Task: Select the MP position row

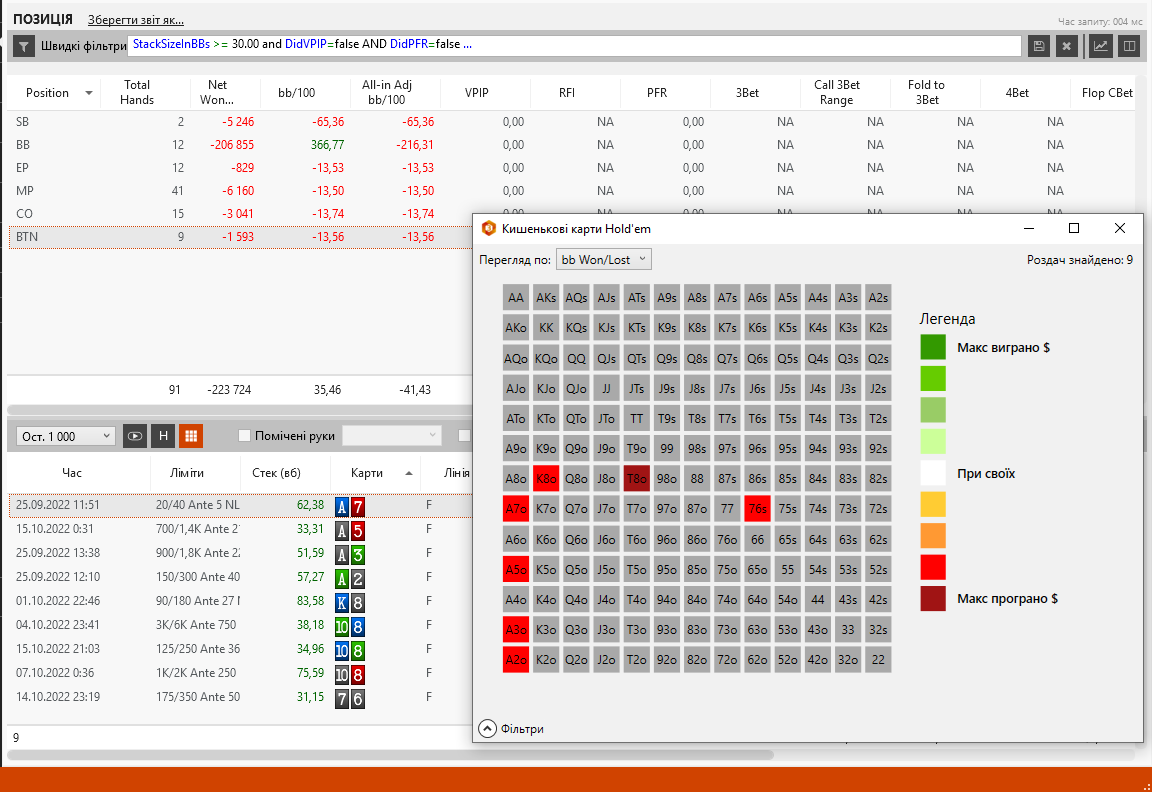Action: coord(572,190)
